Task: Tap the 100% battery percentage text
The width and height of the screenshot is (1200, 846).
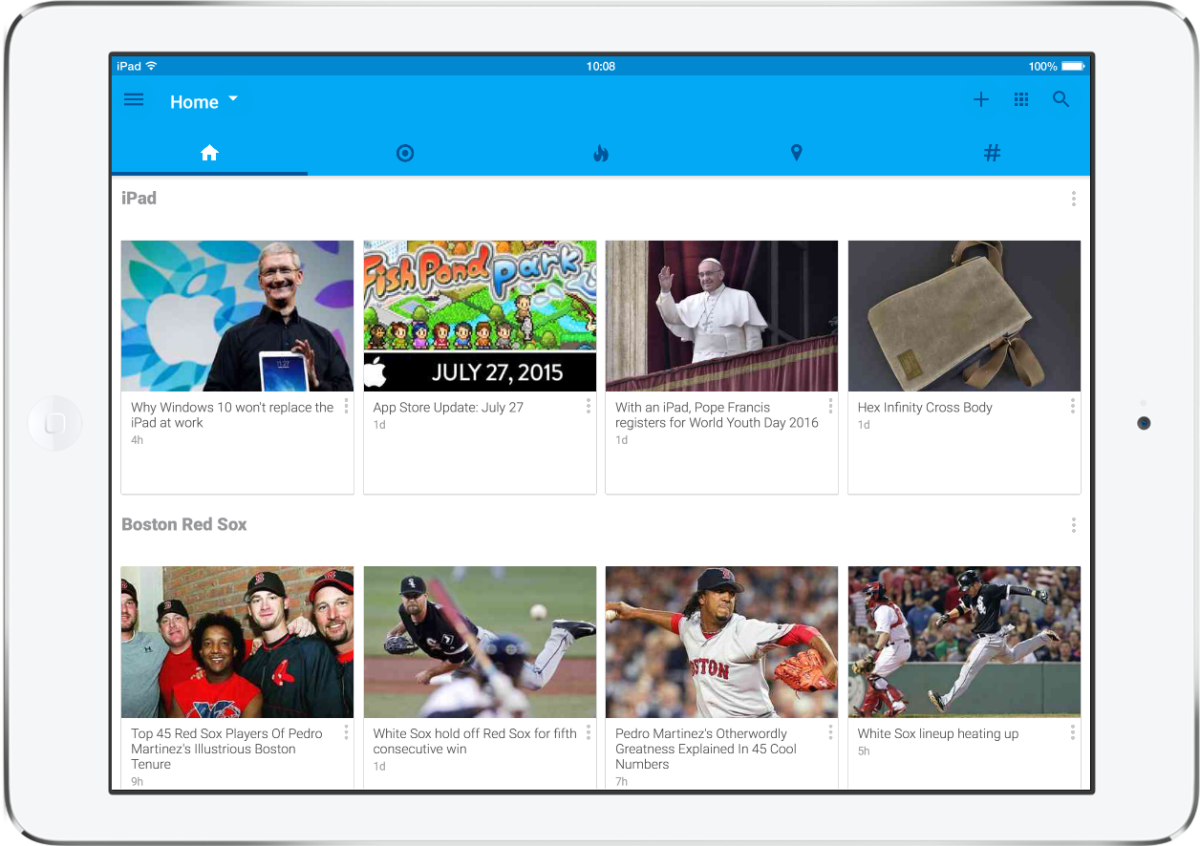Action: point(1043,66)
